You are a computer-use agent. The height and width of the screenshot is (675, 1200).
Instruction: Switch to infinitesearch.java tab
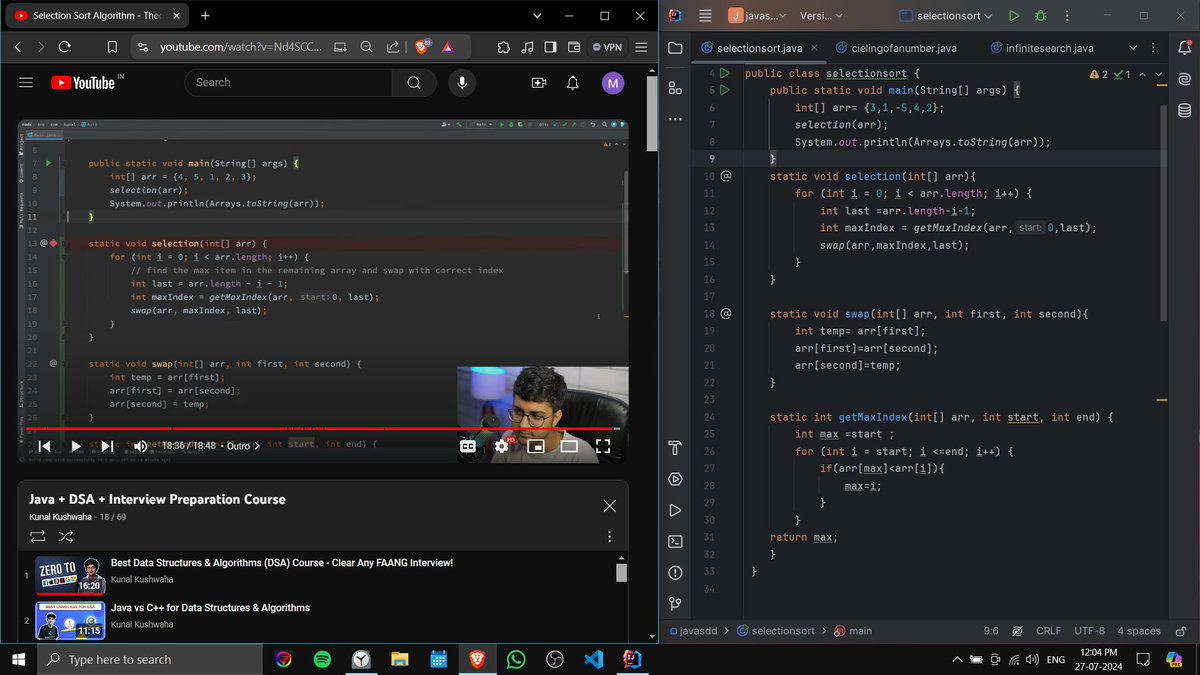coord(1040,48)
